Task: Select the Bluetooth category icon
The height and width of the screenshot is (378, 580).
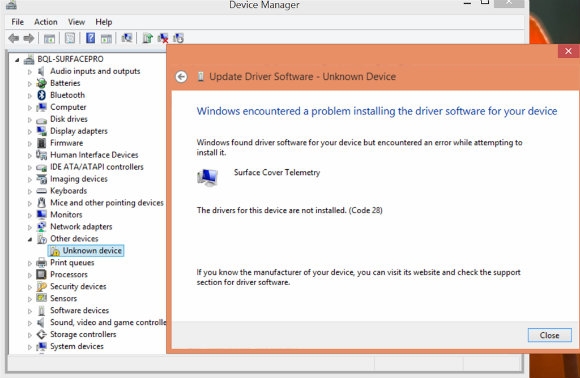Action: tap(41, 95)
